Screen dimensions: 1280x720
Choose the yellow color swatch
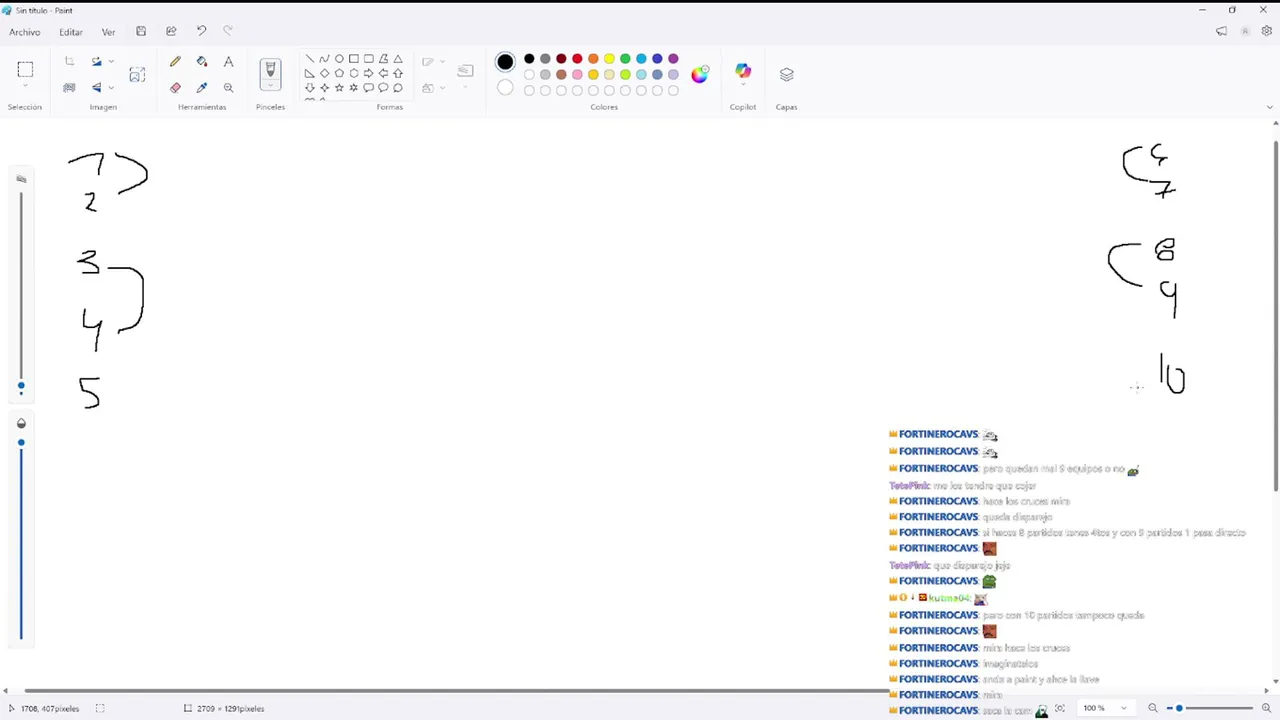pos(609,59)
